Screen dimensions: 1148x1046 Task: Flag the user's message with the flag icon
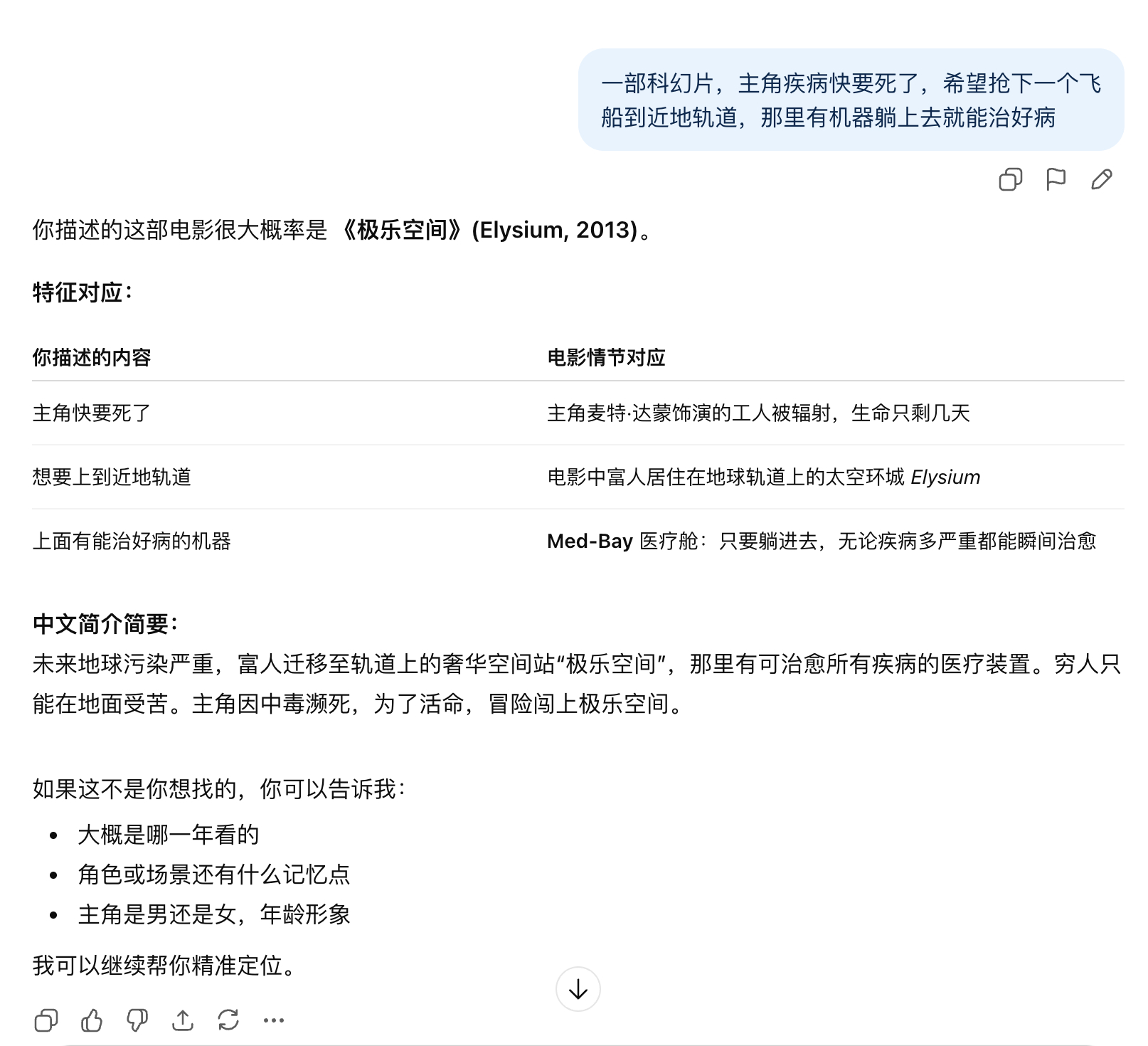[x=1056, y=179]
